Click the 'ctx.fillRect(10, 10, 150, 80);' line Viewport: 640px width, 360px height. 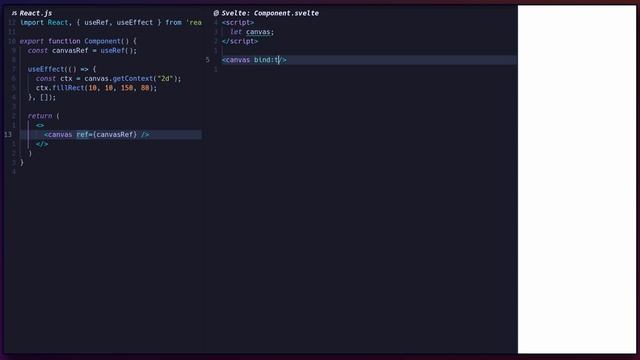click(x=96, y=88)
